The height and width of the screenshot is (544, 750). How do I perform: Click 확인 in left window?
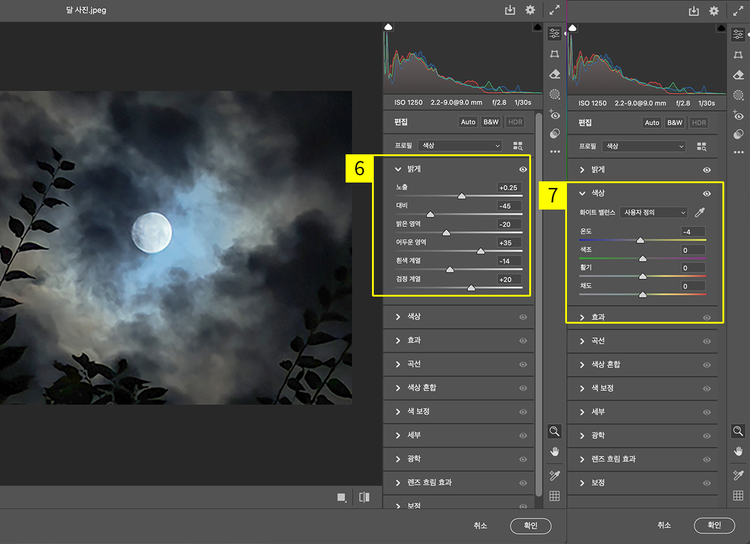click(530, 526)
